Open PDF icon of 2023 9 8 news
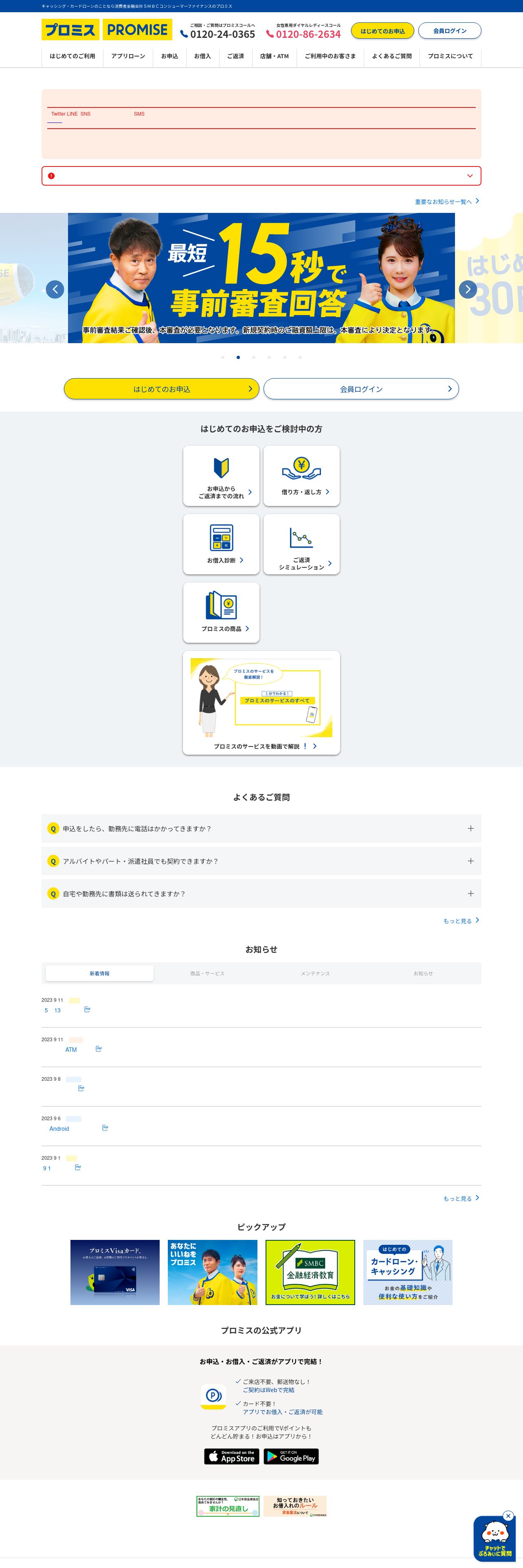523x1568 pixels. 81,1088
